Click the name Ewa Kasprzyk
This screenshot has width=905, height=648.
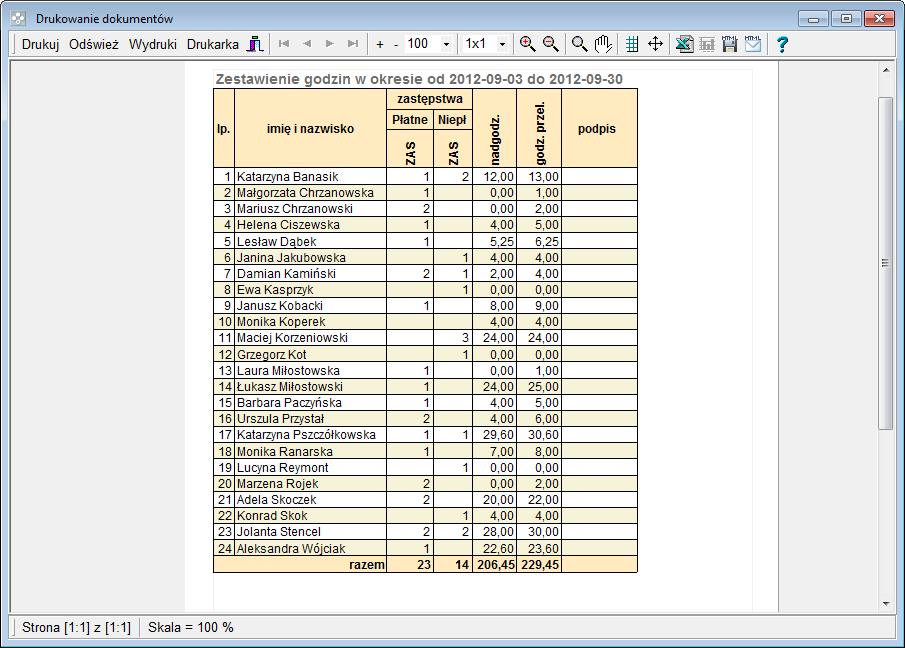275,290
